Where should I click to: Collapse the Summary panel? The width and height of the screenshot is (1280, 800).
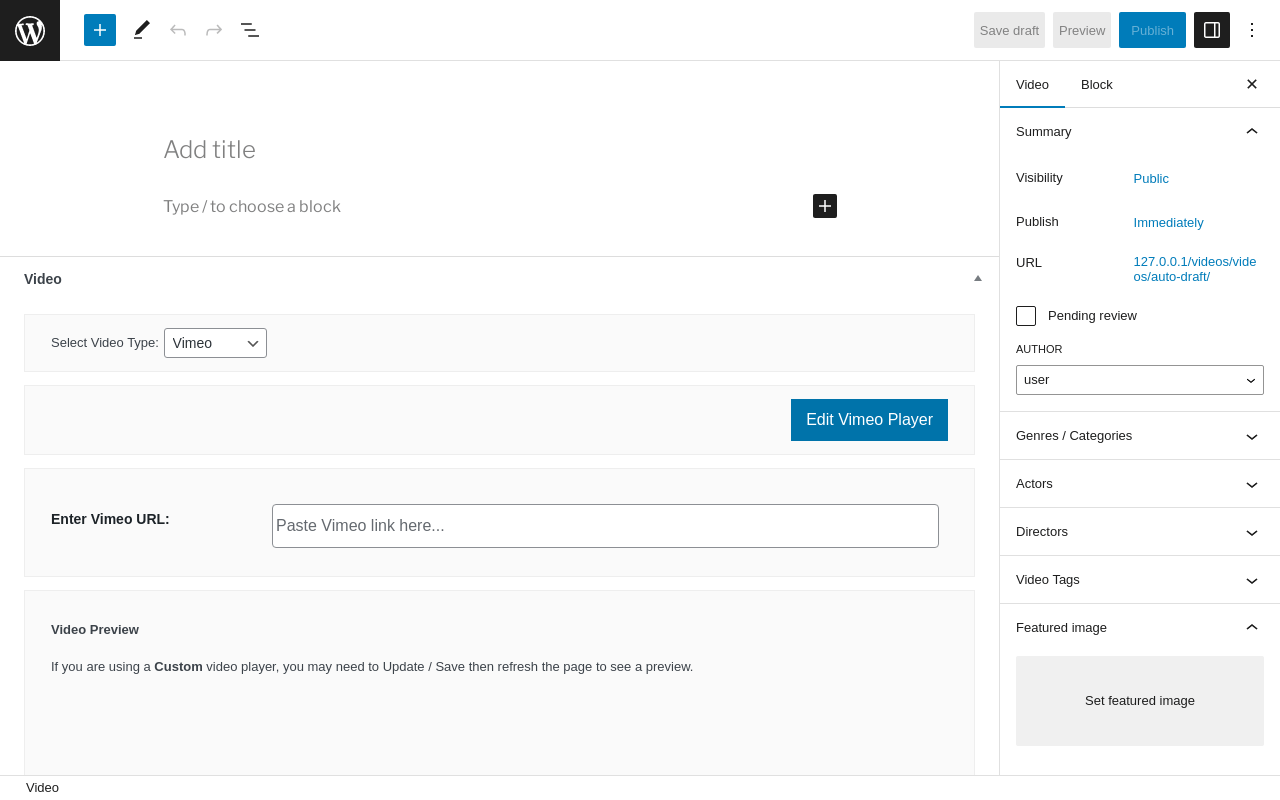[1140, 131]
